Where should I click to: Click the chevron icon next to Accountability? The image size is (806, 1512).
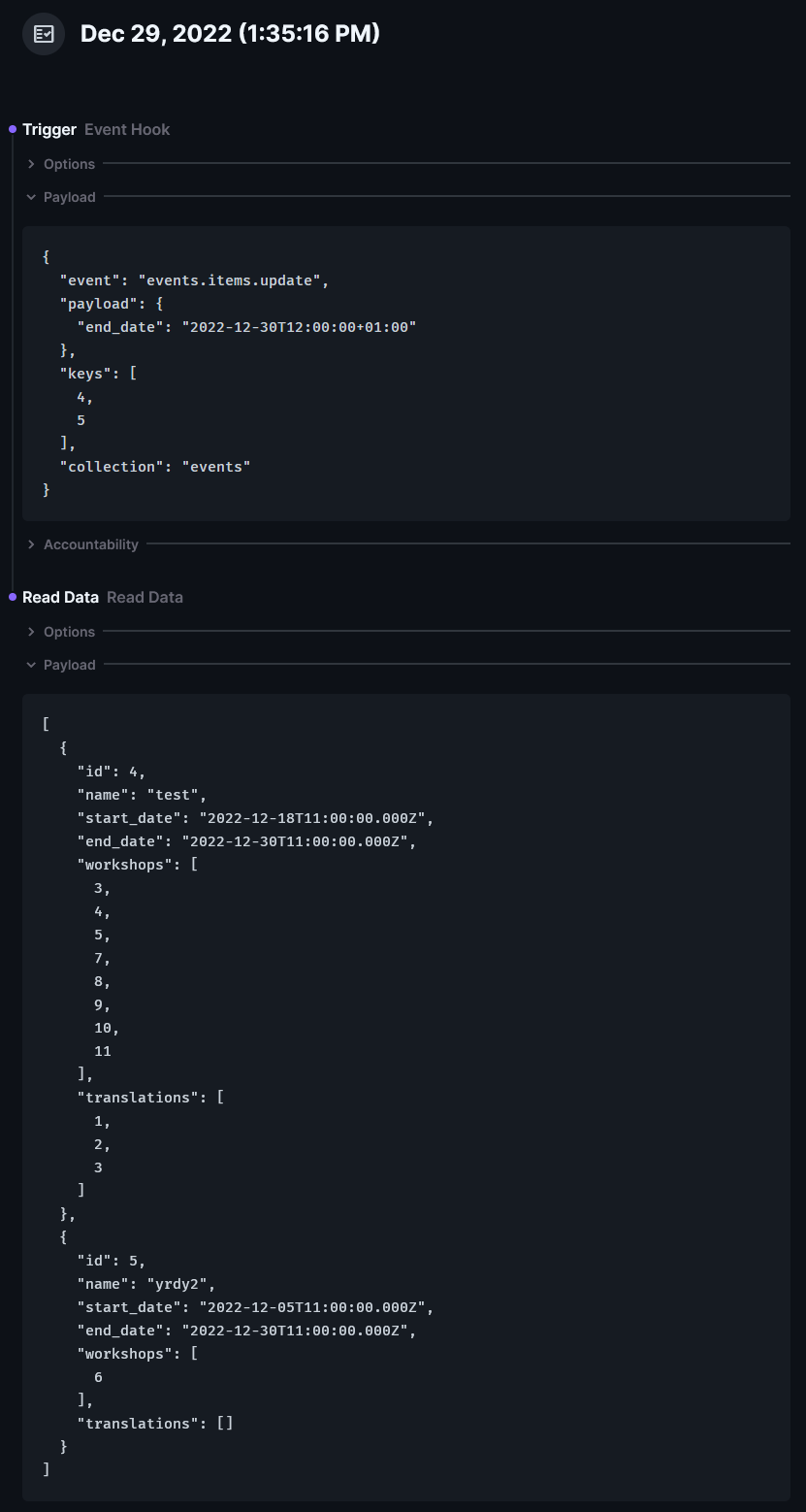[30, 543]
